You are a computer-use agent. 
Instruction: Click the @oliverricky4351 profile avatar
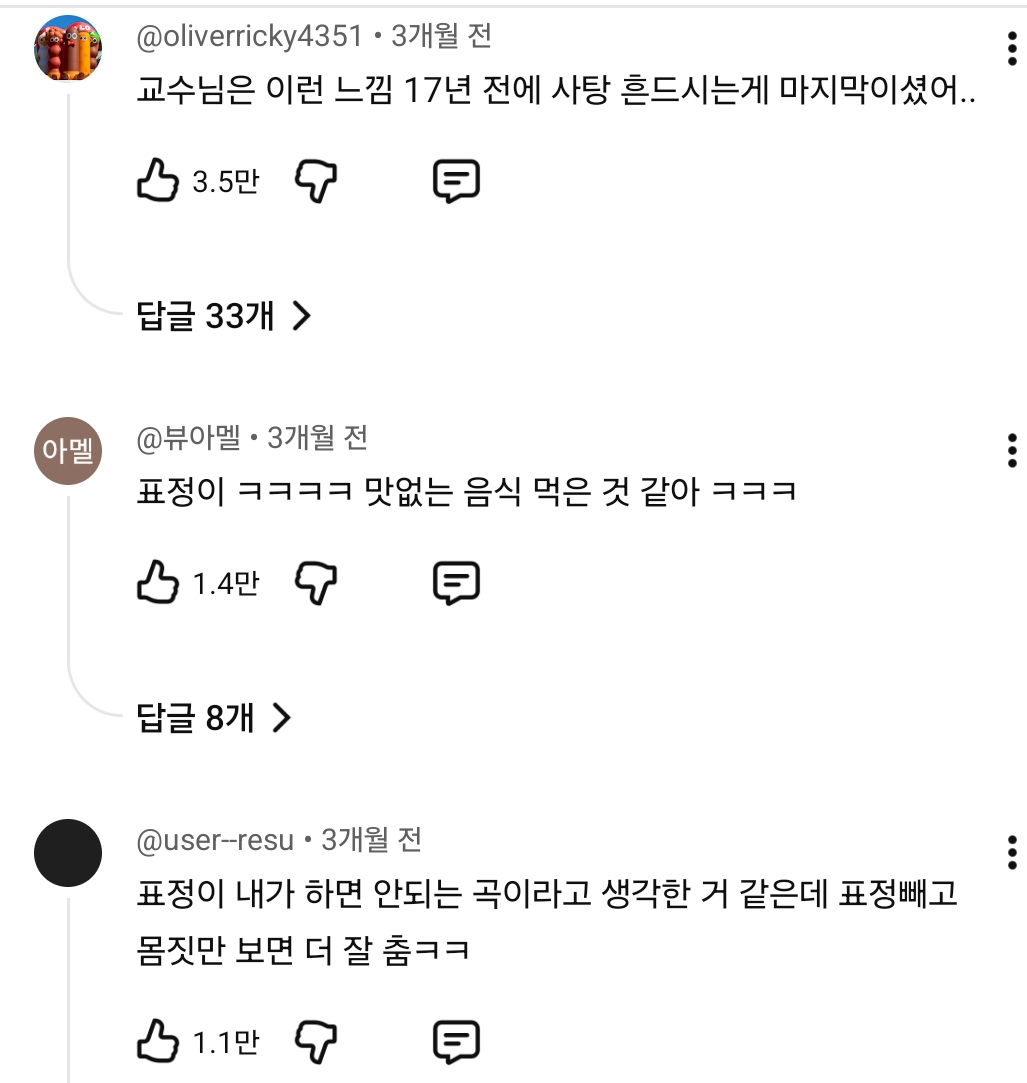68,49
